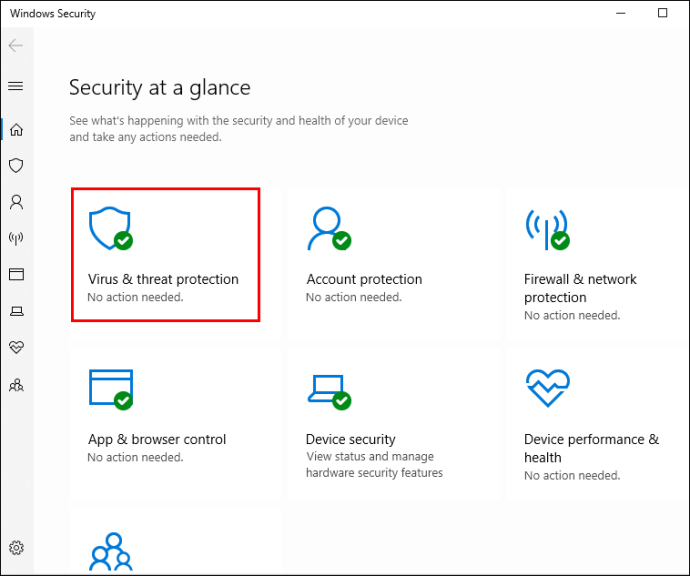Open App & browser window sidebar icon
This screenshot has height=576, width=690.
pyautogui.click(x=16, y=274)
